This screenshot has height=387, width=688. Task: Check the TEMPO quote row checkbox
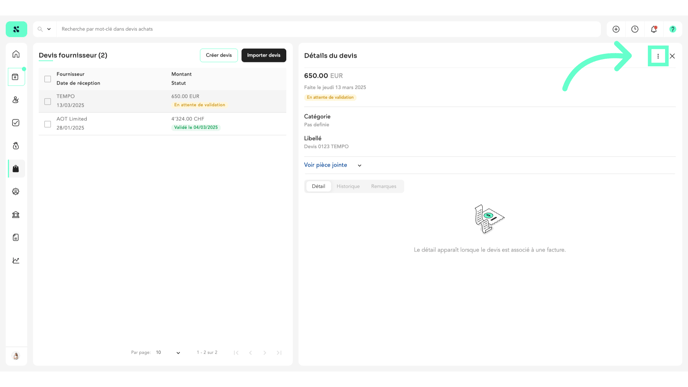47,101
